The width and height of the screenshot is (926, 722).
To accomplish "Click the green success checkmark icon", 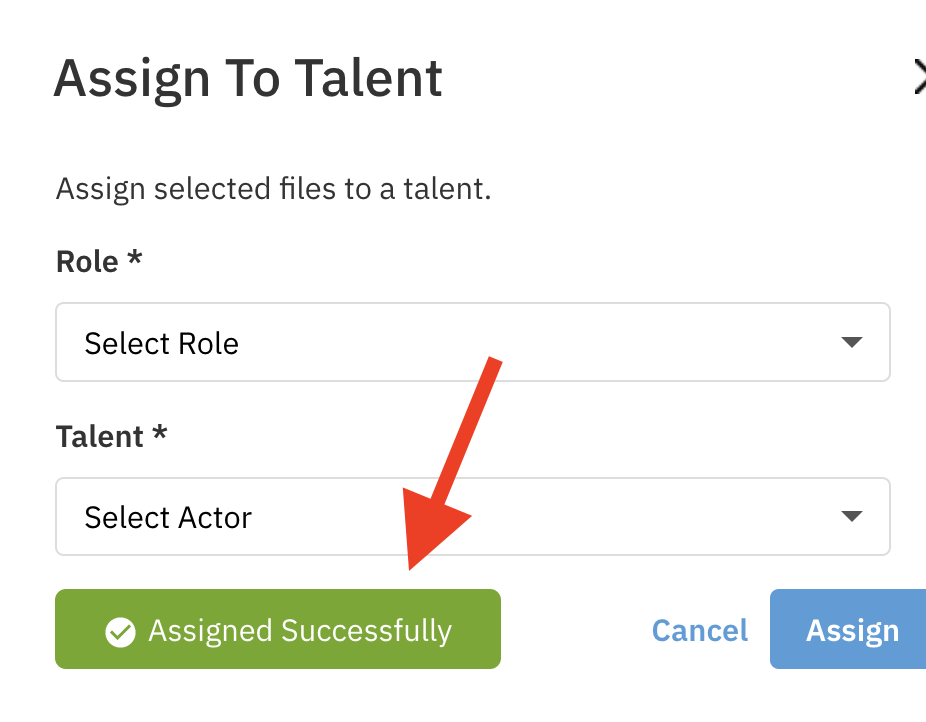I will click(121, 632).
